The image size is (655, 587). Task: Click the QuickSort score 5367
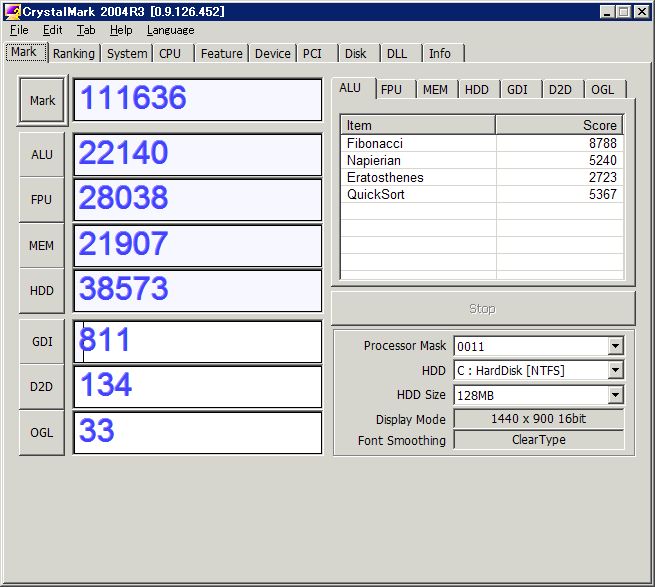(603, 194)
